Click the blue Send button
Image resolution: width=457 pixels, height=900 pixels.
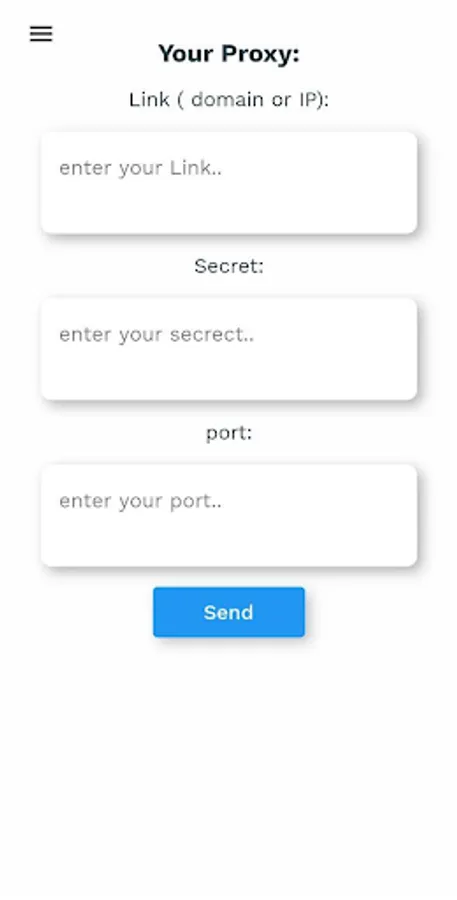coord(228,612)
